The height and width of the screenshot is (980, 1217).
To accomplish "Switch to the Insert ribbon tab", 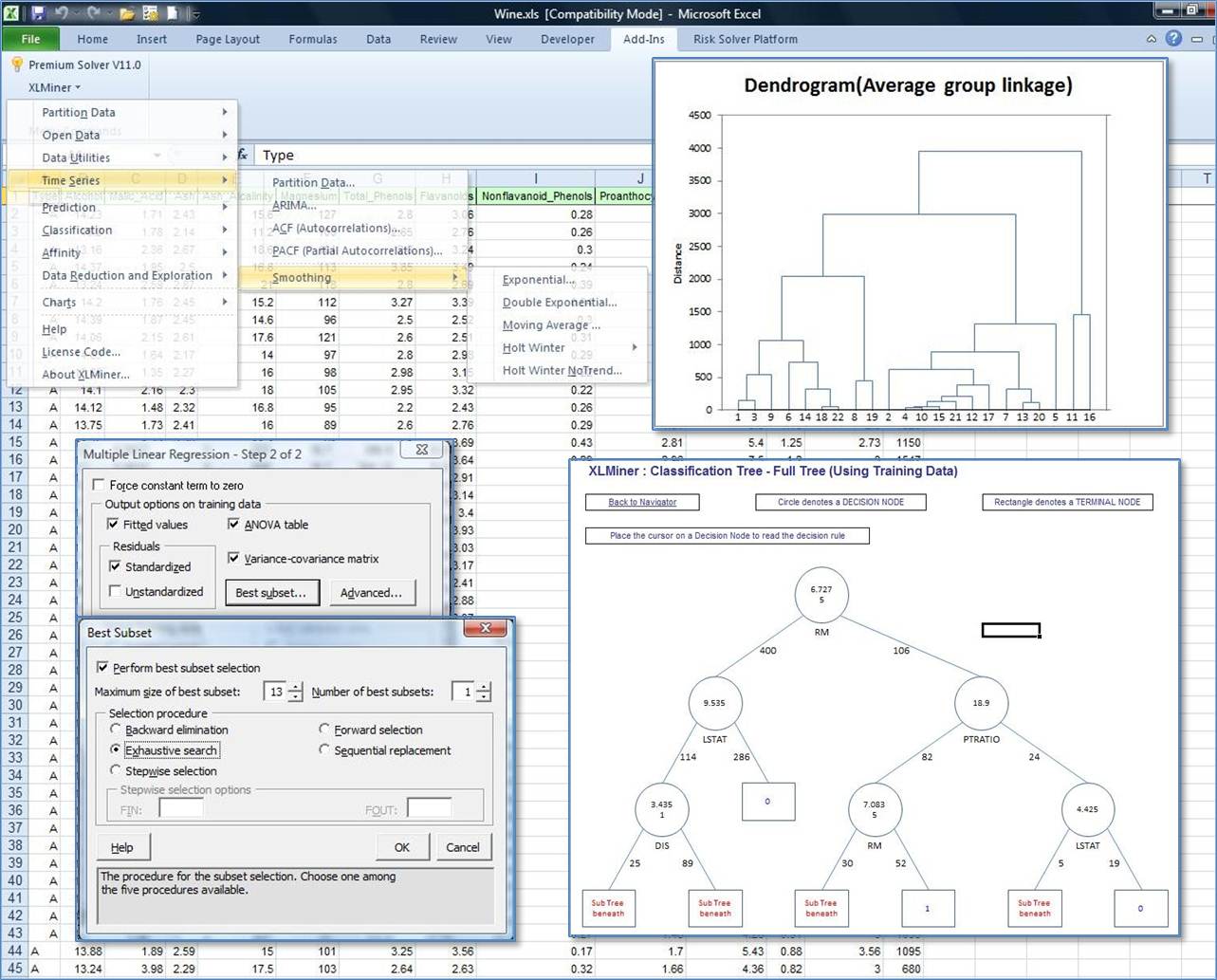I will click(x=151, y=39).
